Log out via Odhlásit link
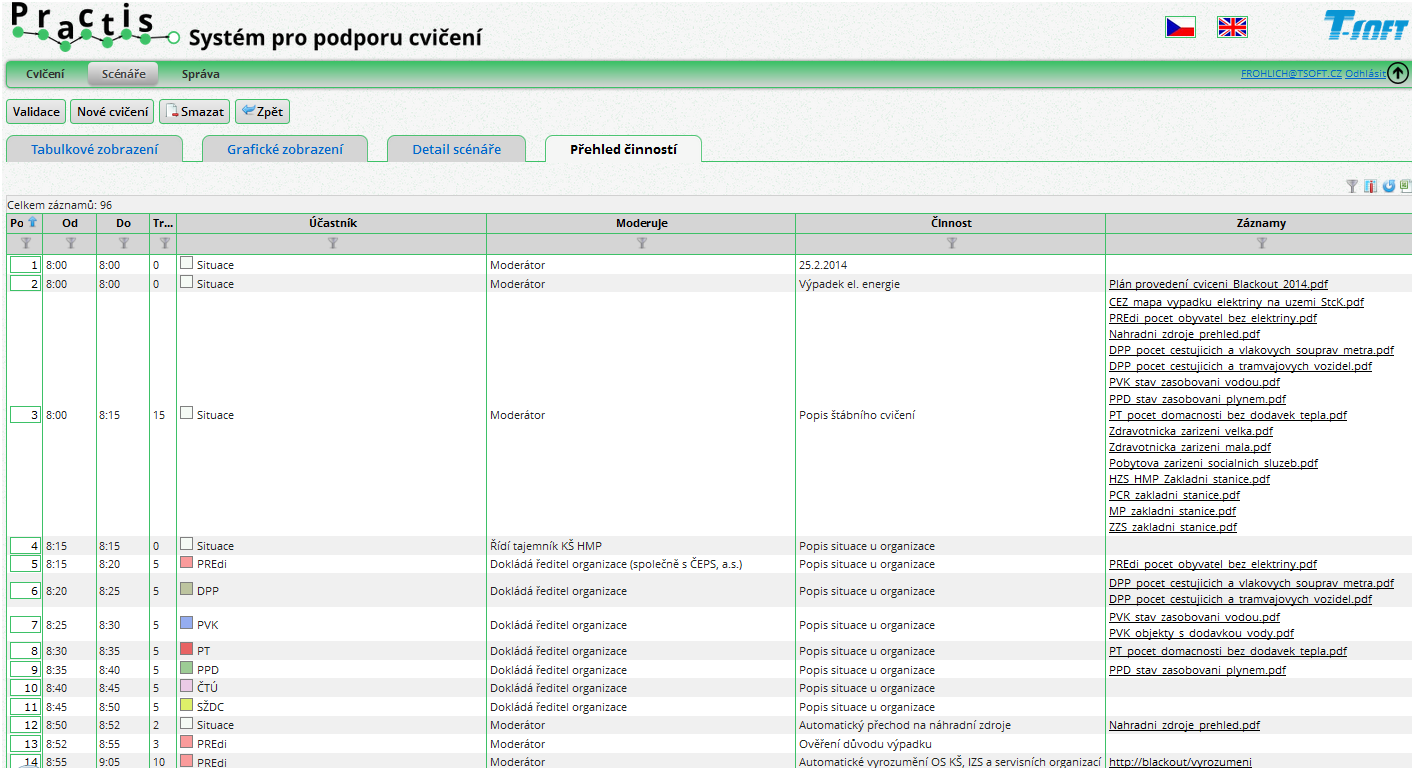 (1366, 74)
